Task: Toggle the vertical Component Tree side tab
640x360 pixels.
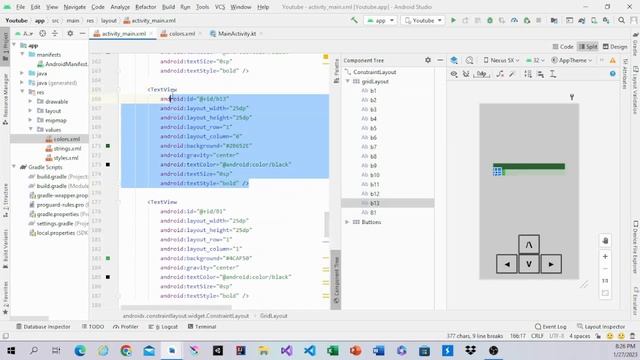Action: coord(336,279)
